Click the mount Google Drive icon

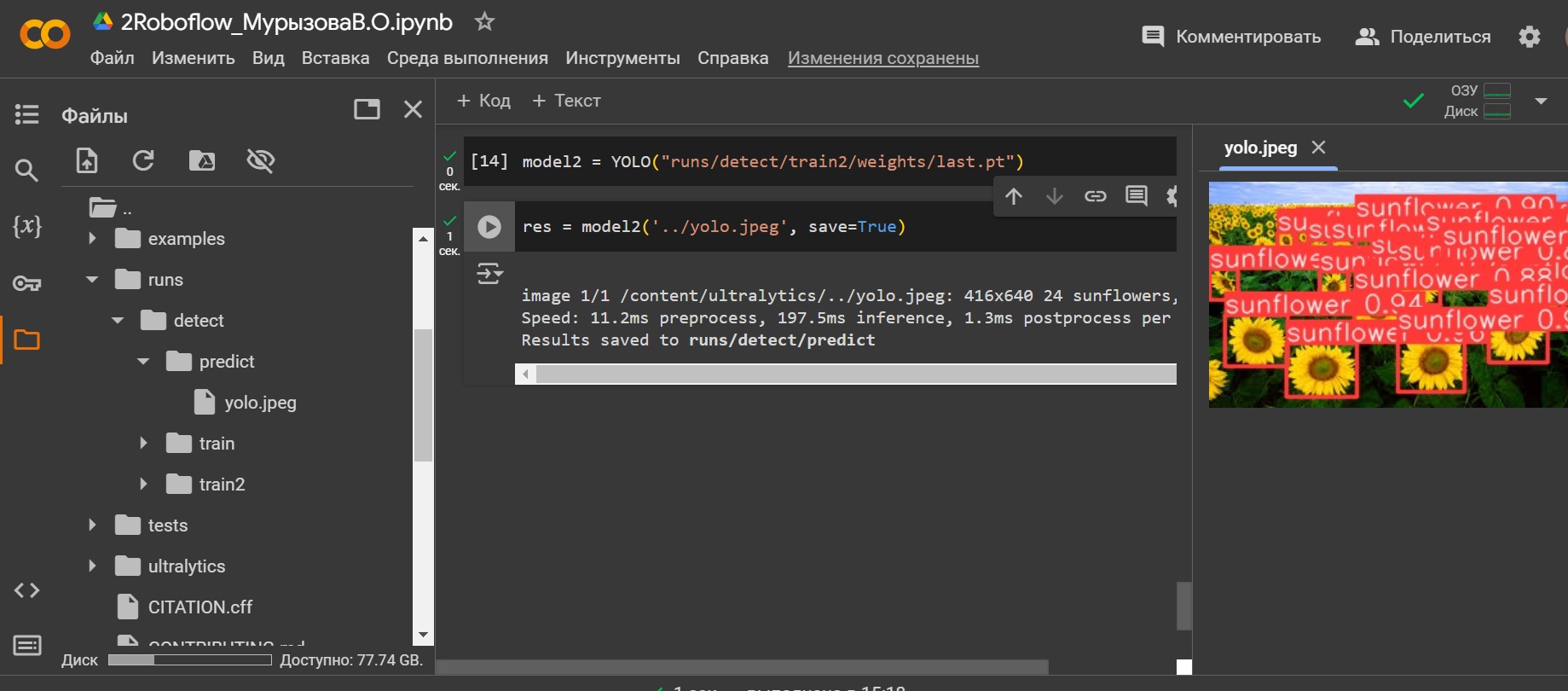click(202, 160)
